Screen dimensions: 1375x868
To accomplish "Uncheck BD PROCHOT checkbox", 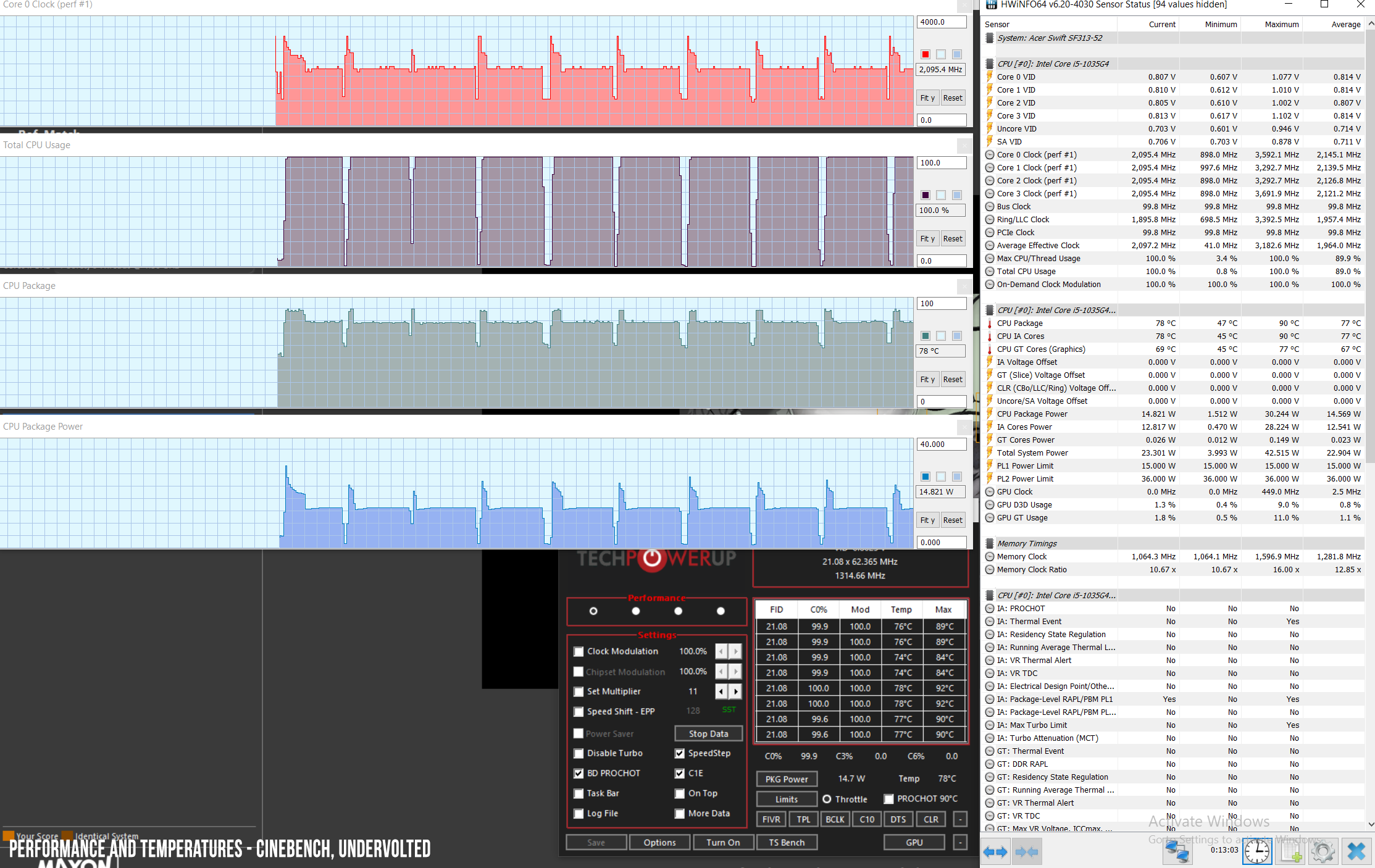I will click(x=579, y=773).
